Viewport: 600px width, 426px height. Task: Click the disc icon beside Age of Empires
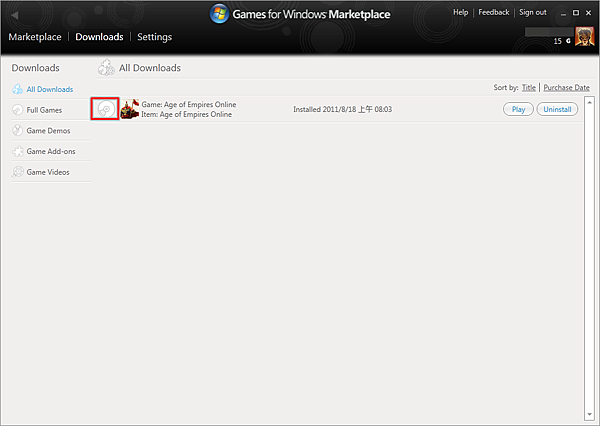click(105, 109)
